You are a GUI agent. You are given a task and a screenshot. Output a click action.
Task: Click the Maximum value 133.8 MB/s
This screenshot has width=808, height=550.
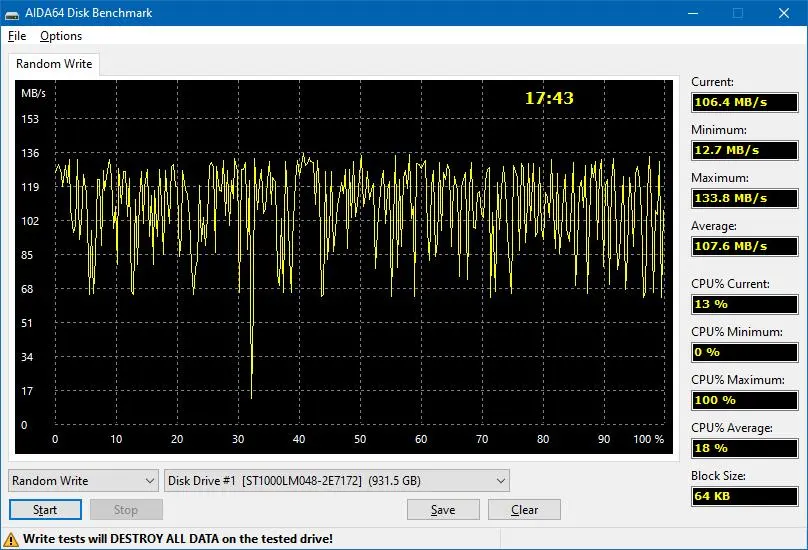coord(745,198)
